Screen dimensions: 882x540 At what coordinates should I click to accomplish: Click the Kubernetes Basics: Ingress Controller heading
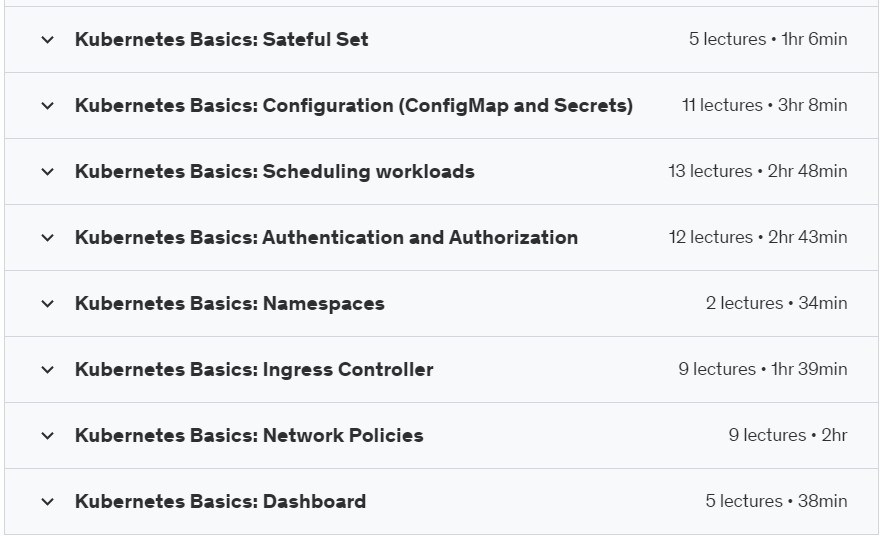click(254, 370)
